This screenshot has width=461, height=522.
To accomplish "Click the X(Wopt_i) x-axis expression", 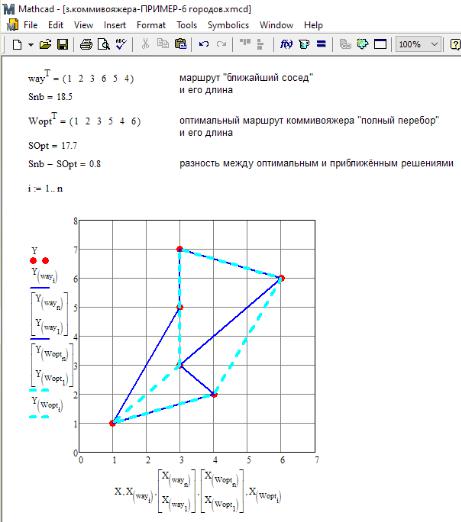I will click(x=265, y=494).
